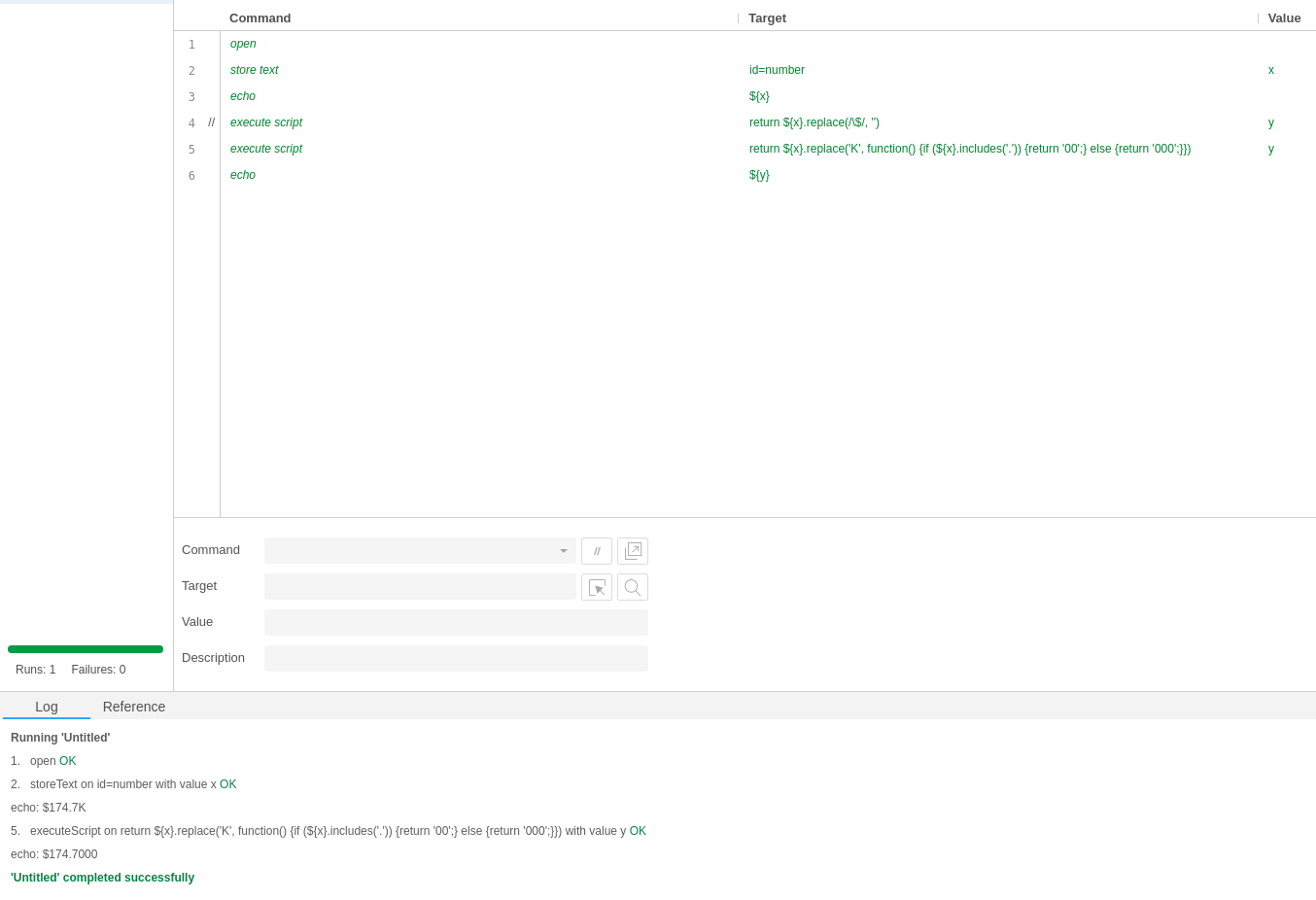Image resolution: width=1316 pixels, height=900 pixels.
Task: Find the target in page with the magnifier
Action: 633,587
